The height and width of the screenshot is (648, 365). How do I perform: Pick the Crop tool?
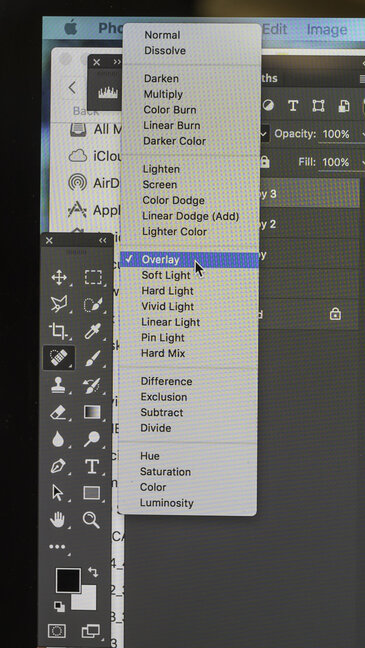point(58,331)
